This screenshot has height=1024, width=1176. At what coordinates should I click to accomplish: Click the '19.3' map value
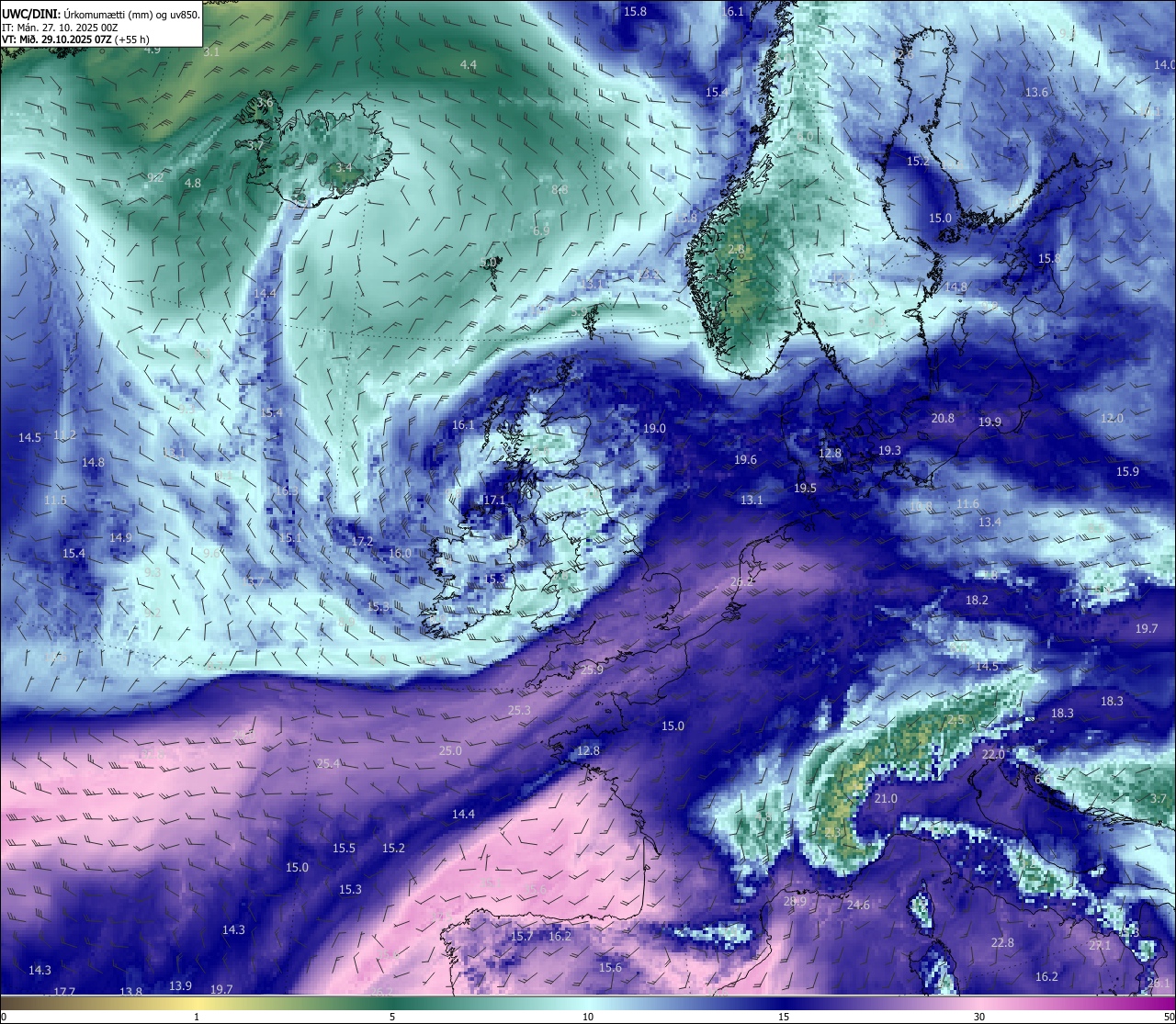[889, 450]
